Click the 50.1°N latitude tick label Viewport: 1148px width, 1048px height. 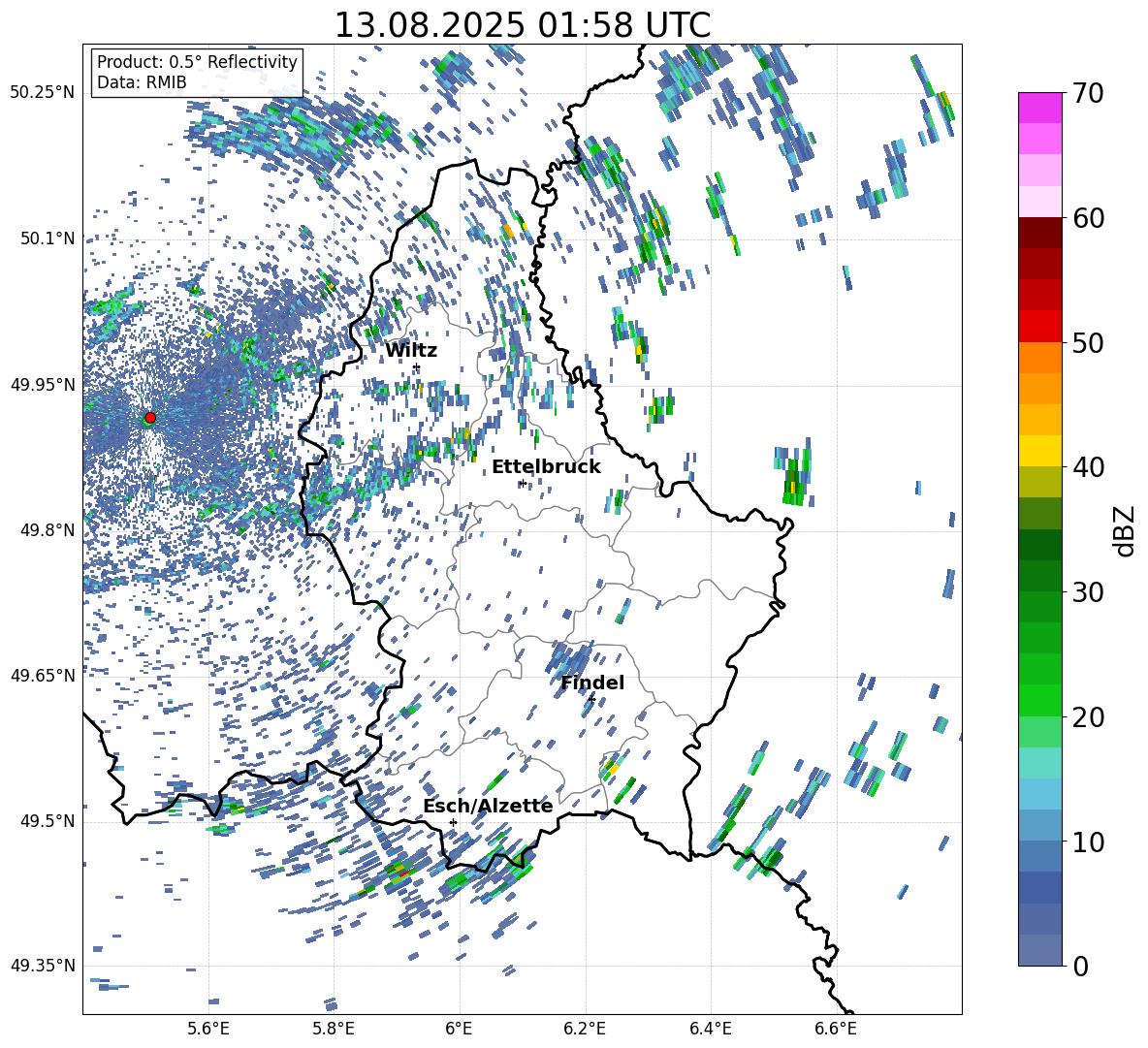point(48,238)
